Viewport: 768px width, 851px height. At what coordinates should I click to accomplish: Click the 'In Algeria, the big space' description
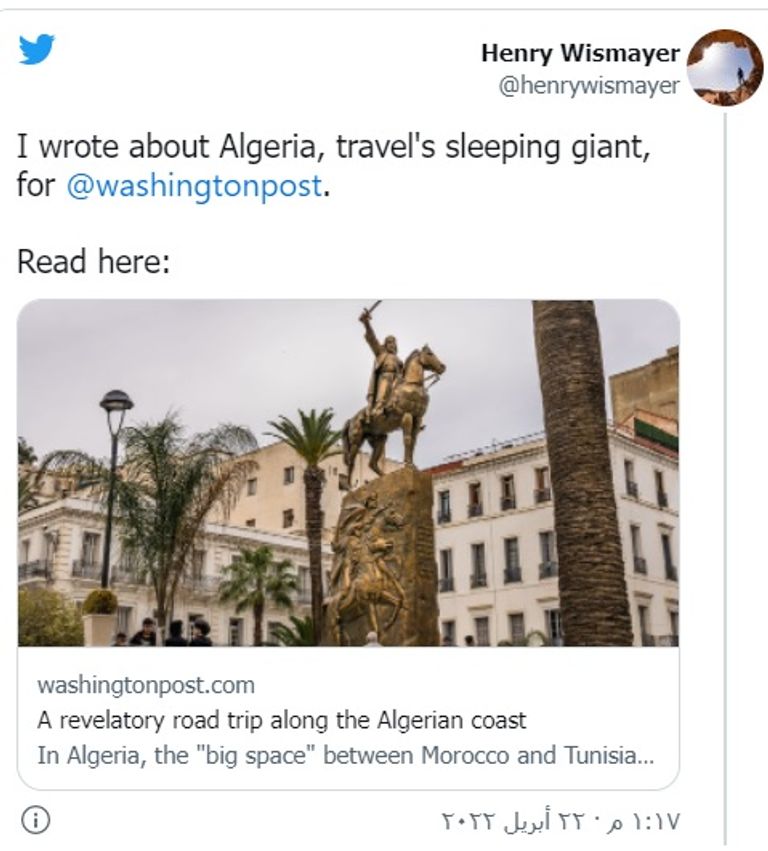tap(346, 755)
